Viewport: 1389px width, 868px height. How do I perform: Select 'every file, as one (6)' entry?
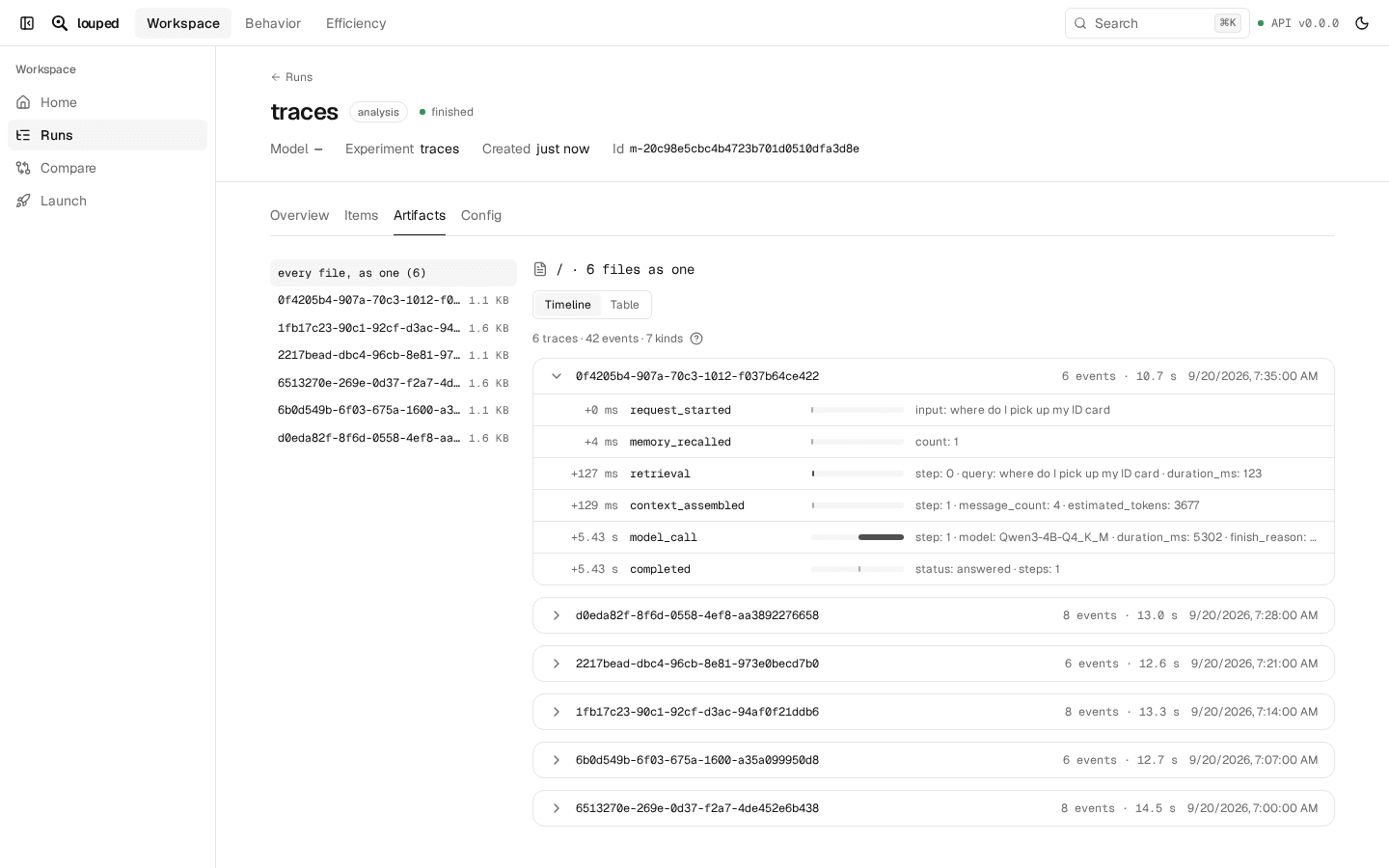tap(394, 273)
